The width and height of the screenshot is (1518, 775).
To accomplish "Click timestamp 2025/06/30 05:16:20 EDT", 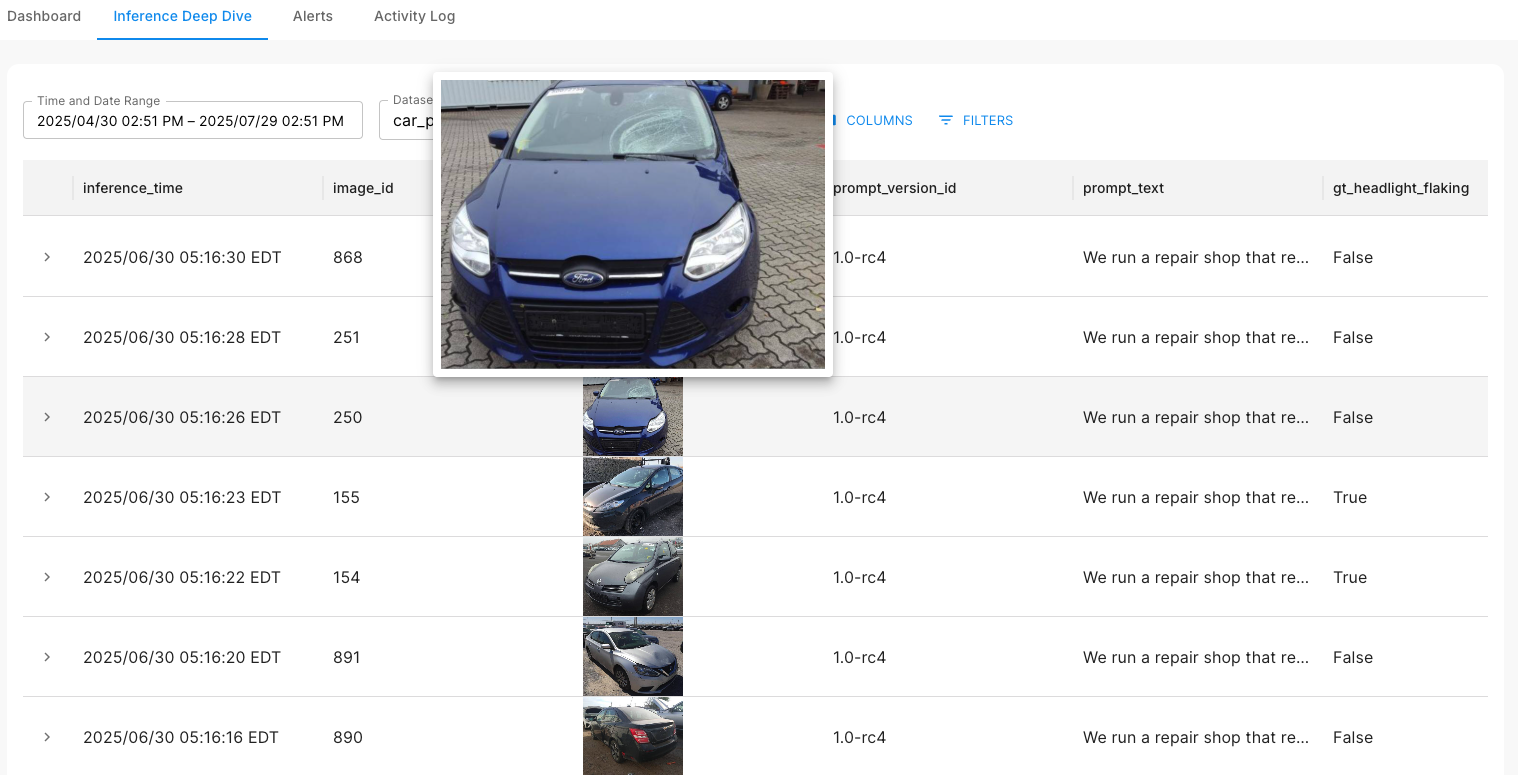I will pos(182,657).
